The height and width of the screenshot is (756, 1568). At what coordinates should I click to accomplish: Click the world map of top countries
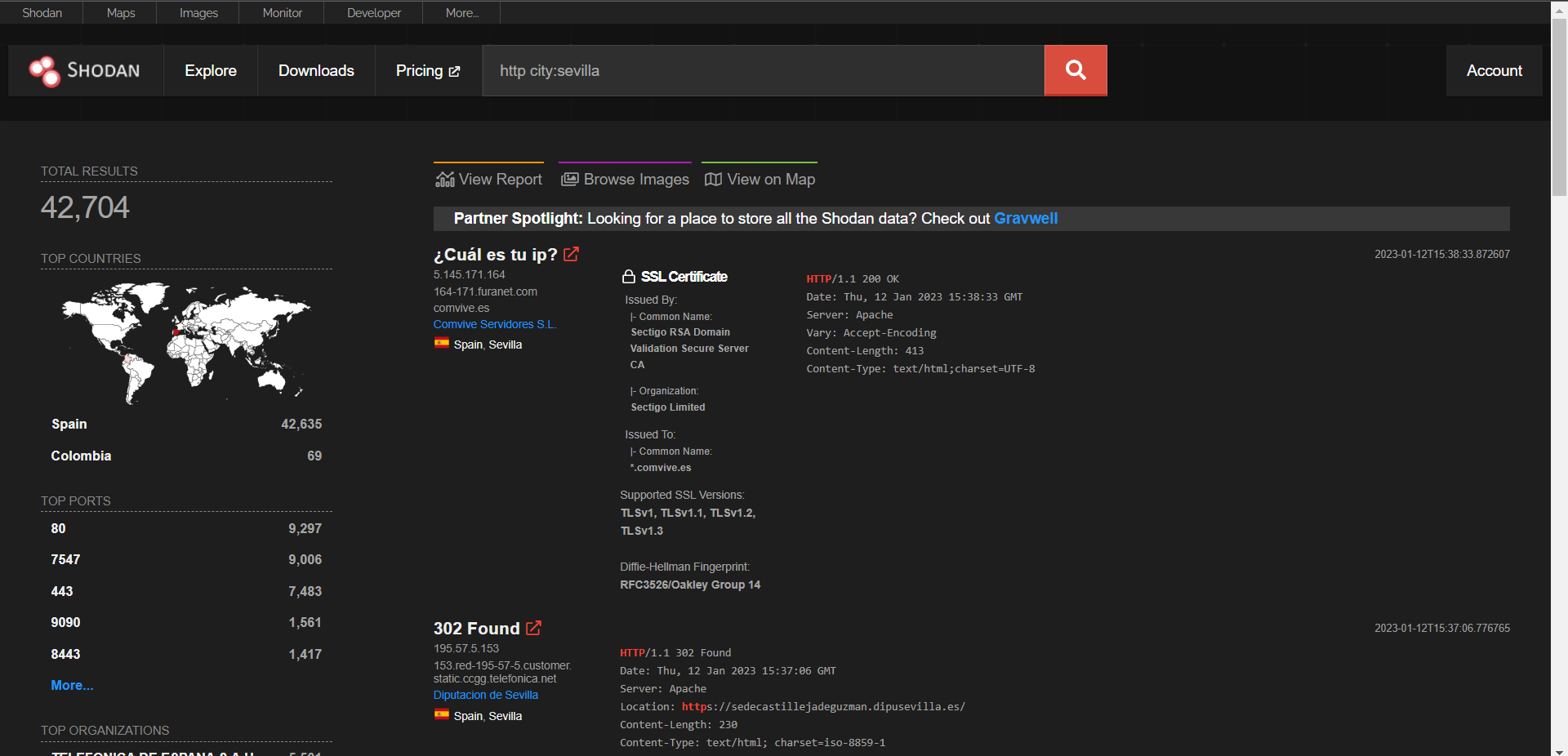coord(186,343)
